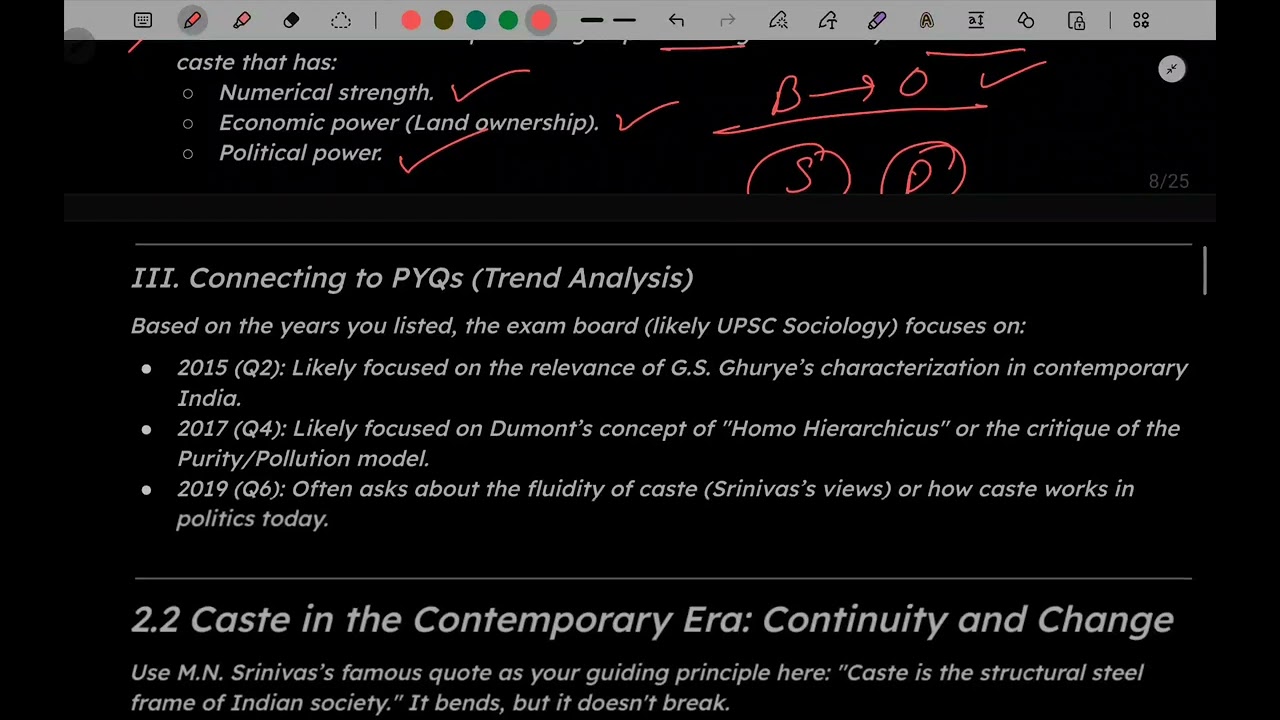Screen dimensions: 1280x720
Task: Click the words 'Homo Hierarchicus' in the 2017 bullet
Action: pos(835,429)
